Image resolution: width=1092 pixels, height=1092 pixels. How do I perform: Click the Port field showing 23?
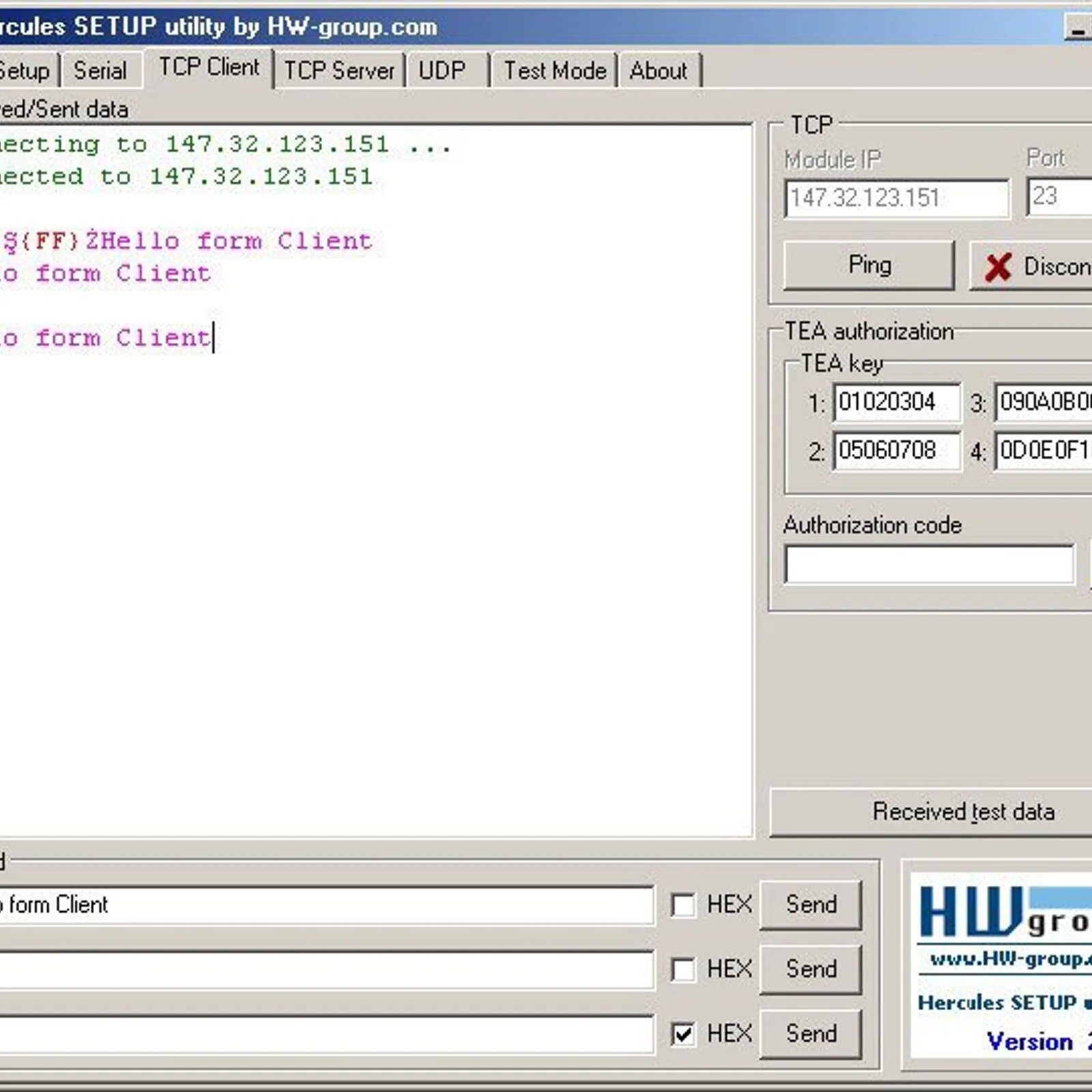tap(1059, 197)
